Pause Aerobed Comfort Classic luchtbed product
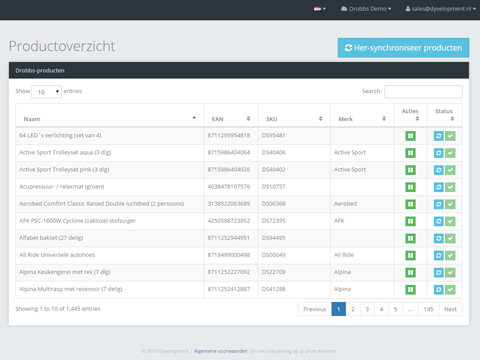Screen dimensions: 480x360 (x=410, y=204)
